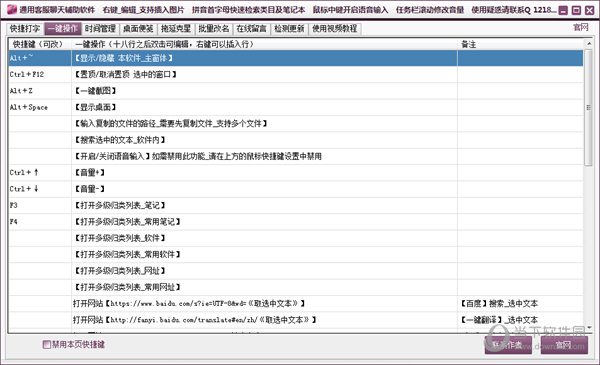Select the Alt+~ hotkey cell
This screenshot has height=365, width=600.
pos(40,58)
